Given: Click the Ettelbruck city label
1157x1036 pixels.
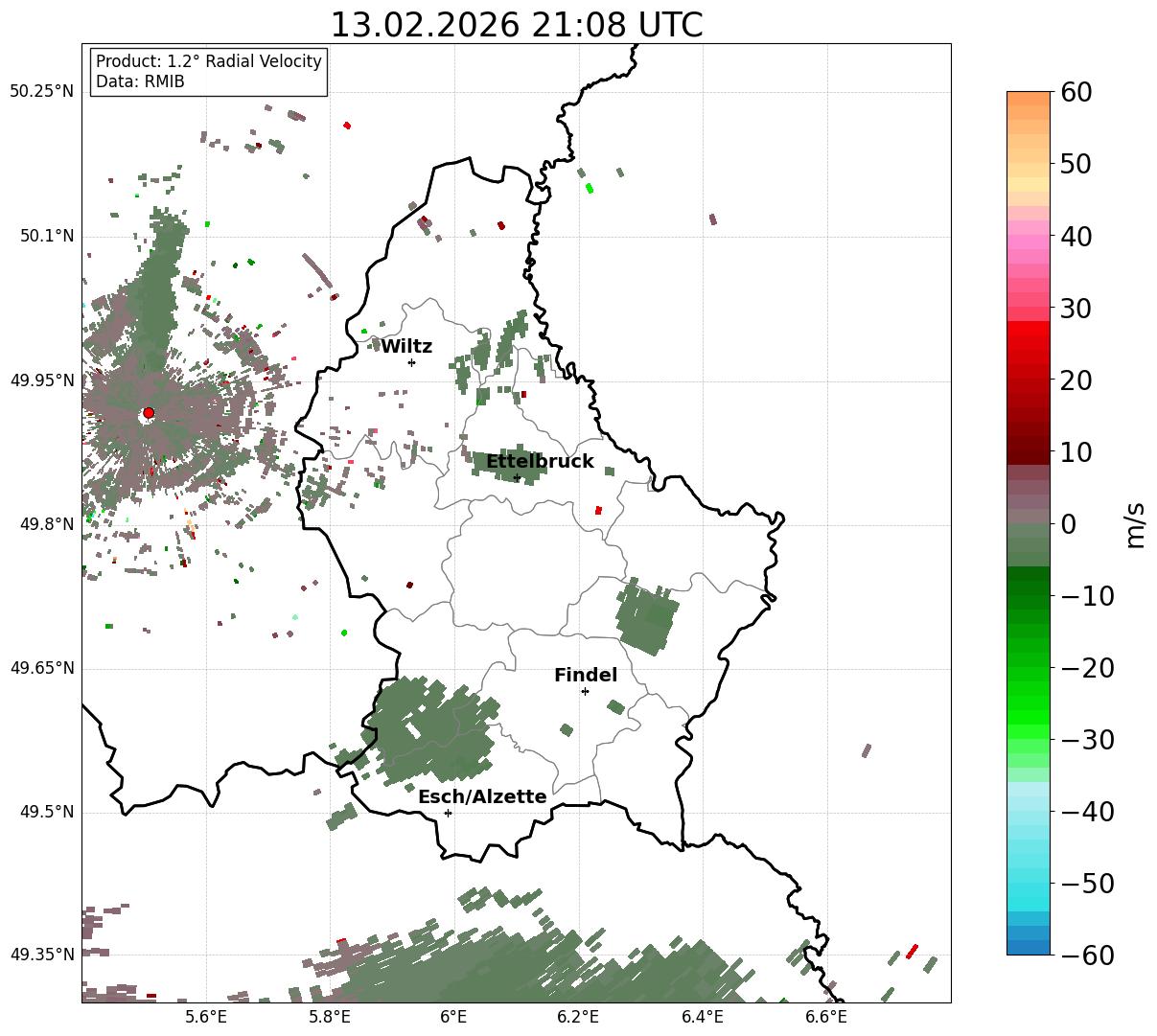Looking at the screenshot, I should pos(540,462).
